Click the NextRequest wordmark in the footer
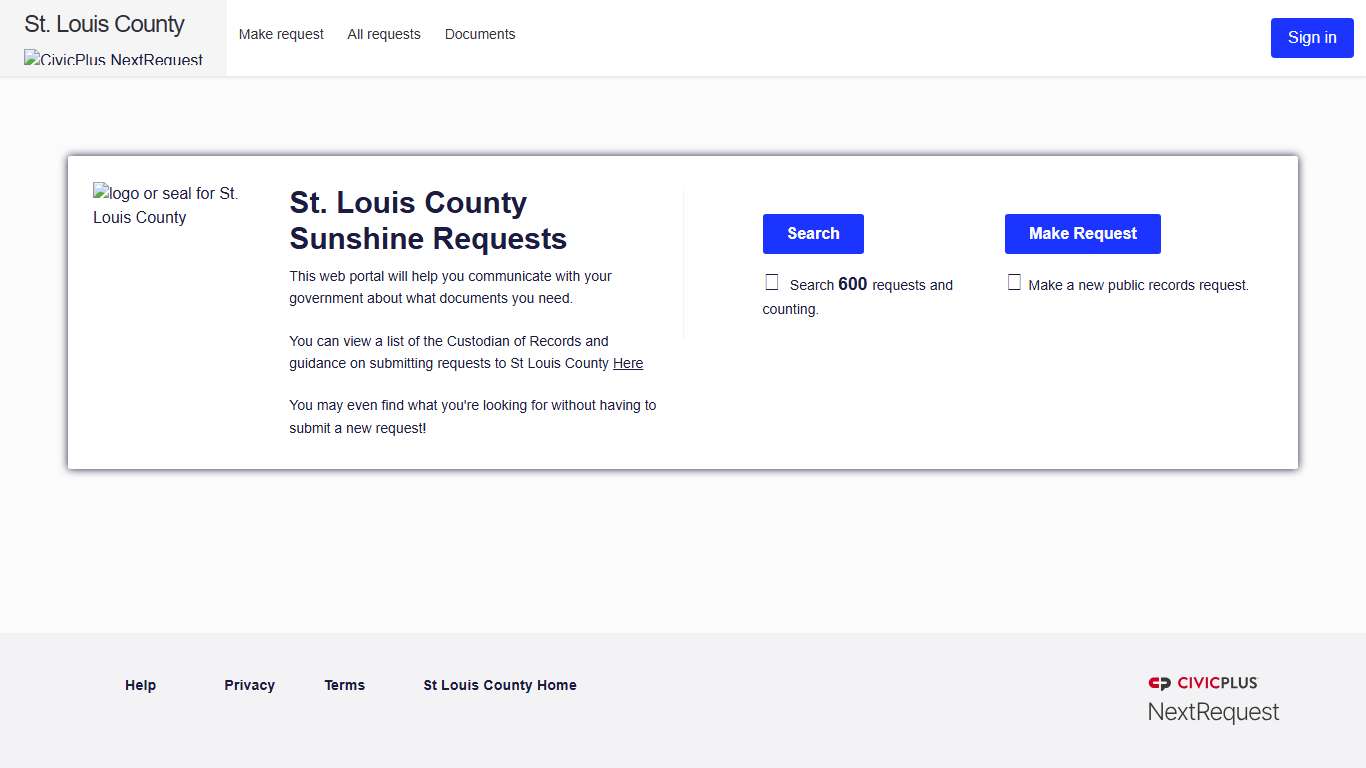 tap(1213, 711)
